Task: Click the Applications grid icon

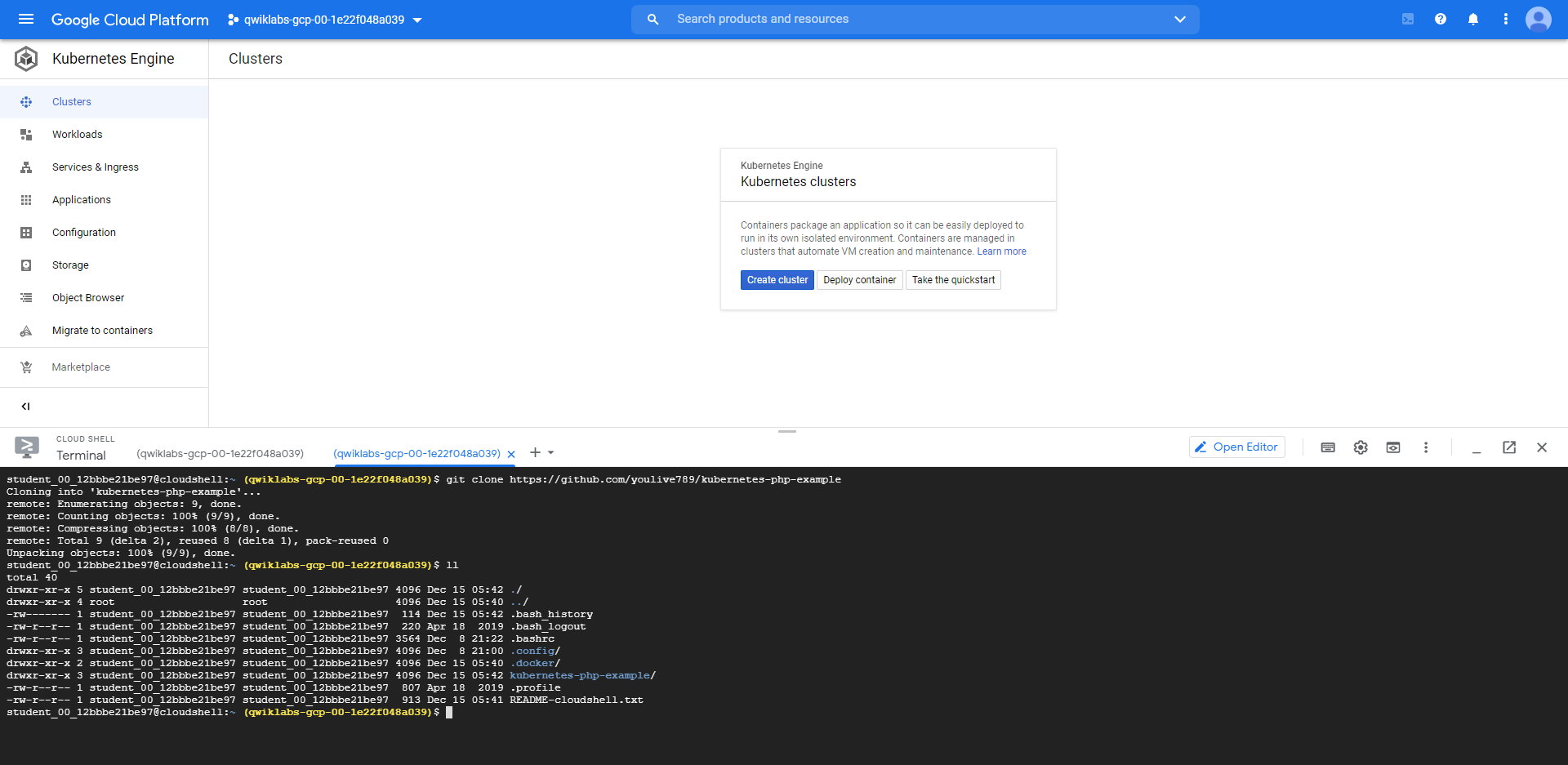Action: click(26, 200)
